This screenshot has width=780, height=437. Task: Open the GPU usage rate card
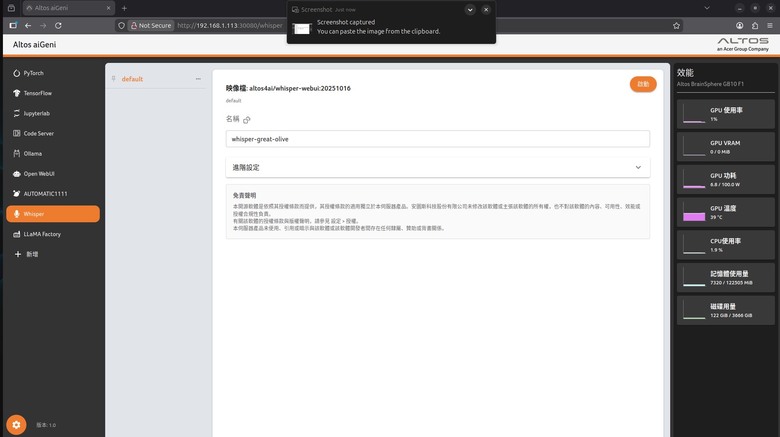[725, 114]
